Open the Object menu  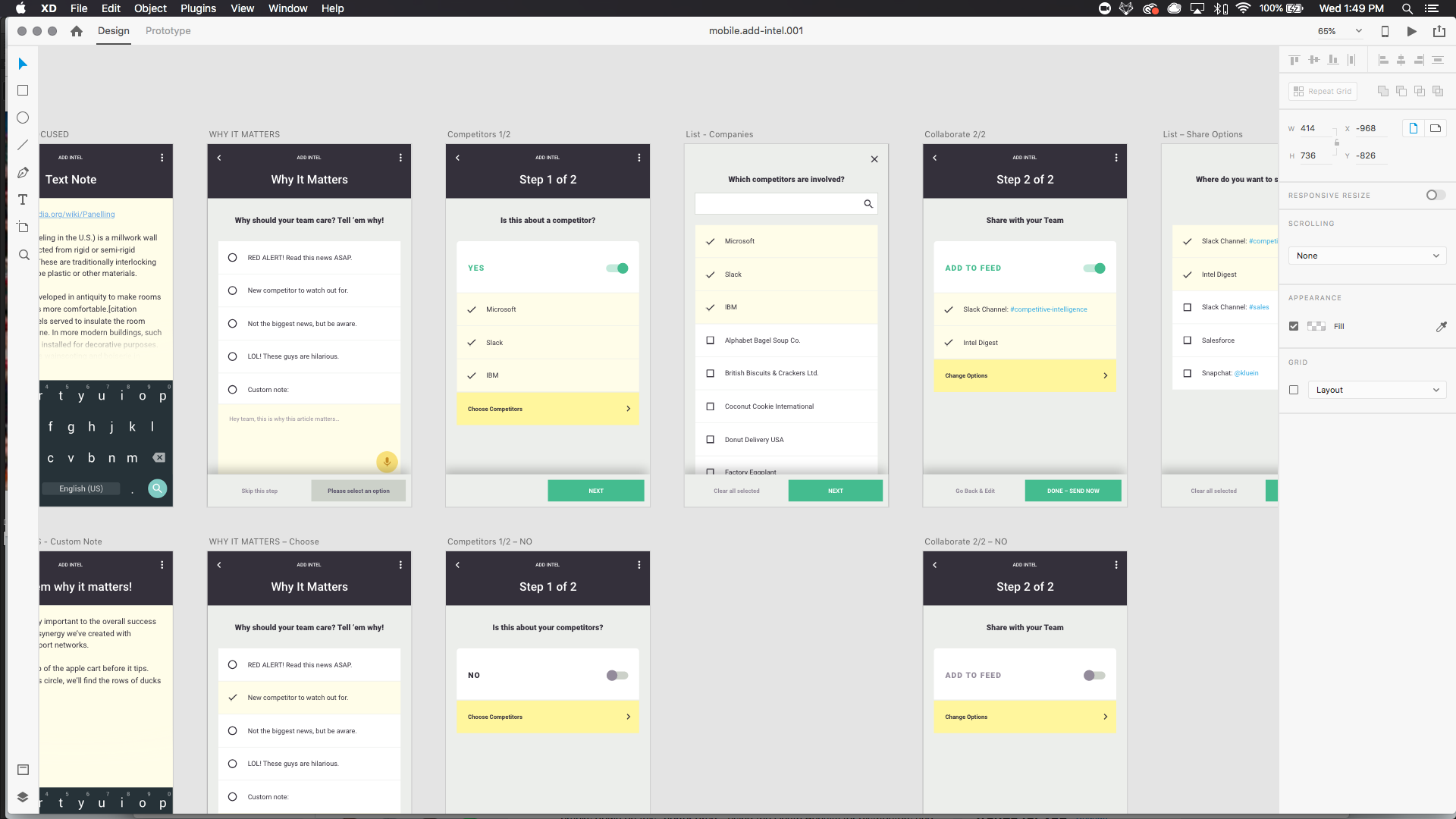click(150, 8)
